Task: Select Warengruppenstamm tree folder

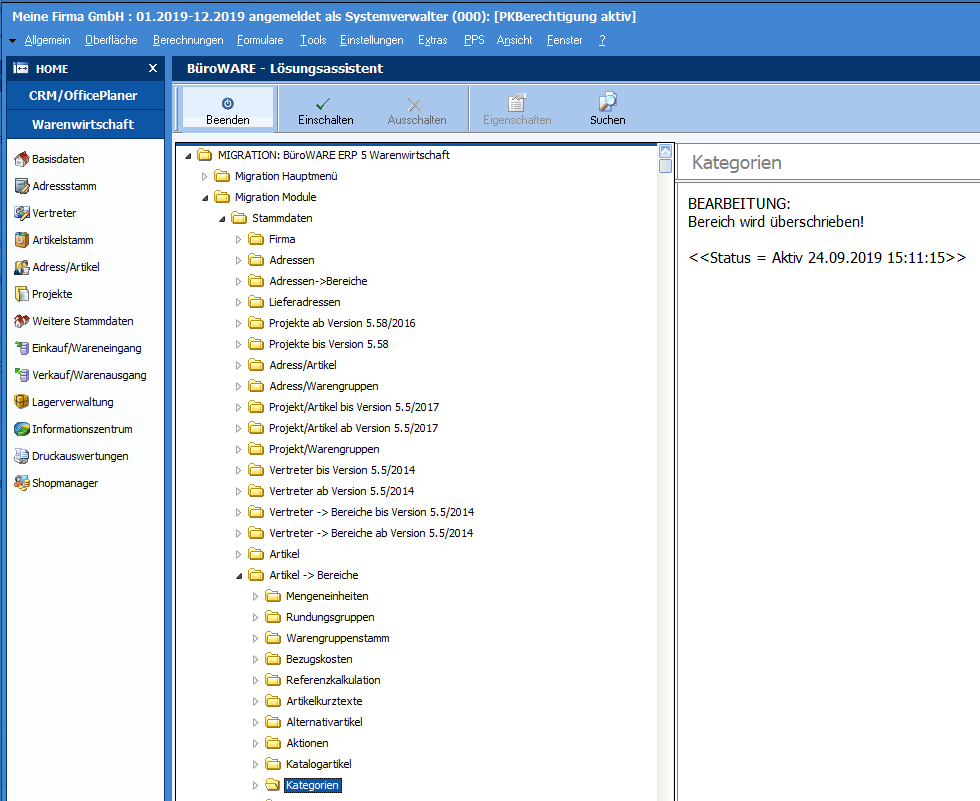Action: pos(337,638)
